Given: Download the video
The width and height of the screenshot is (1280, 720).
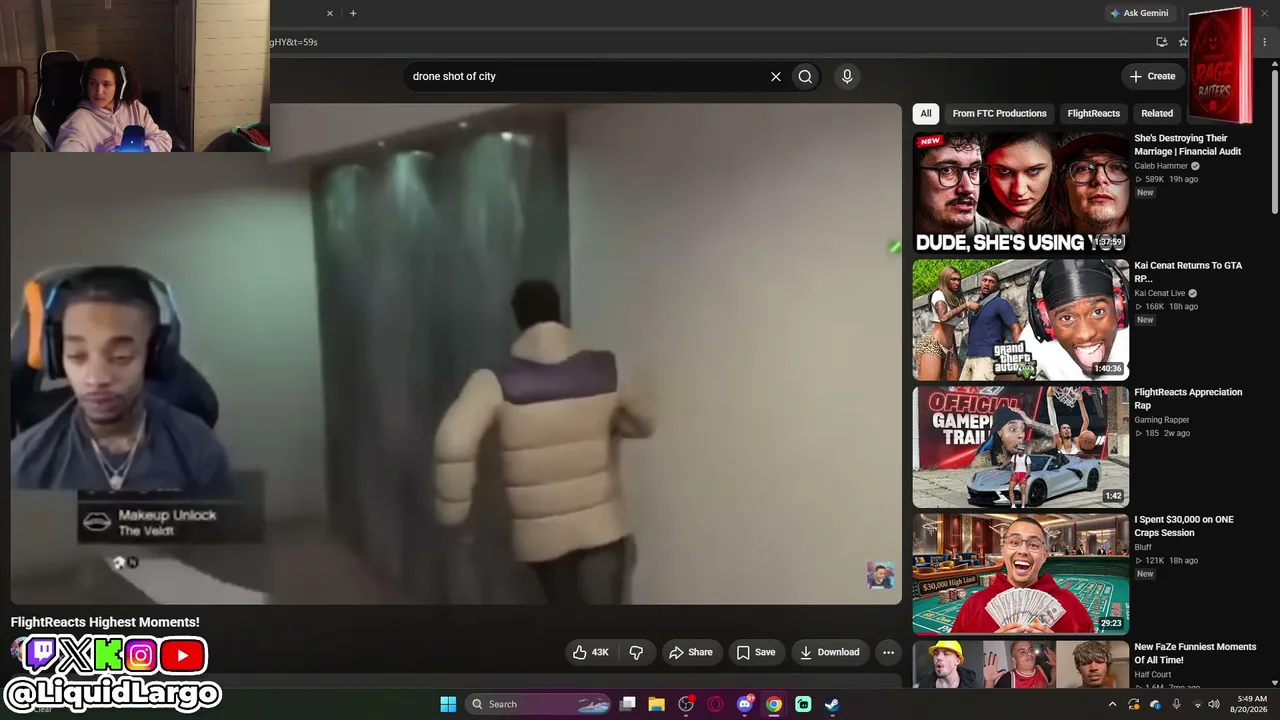Looking at the screenshot, I should coord(829,652).
